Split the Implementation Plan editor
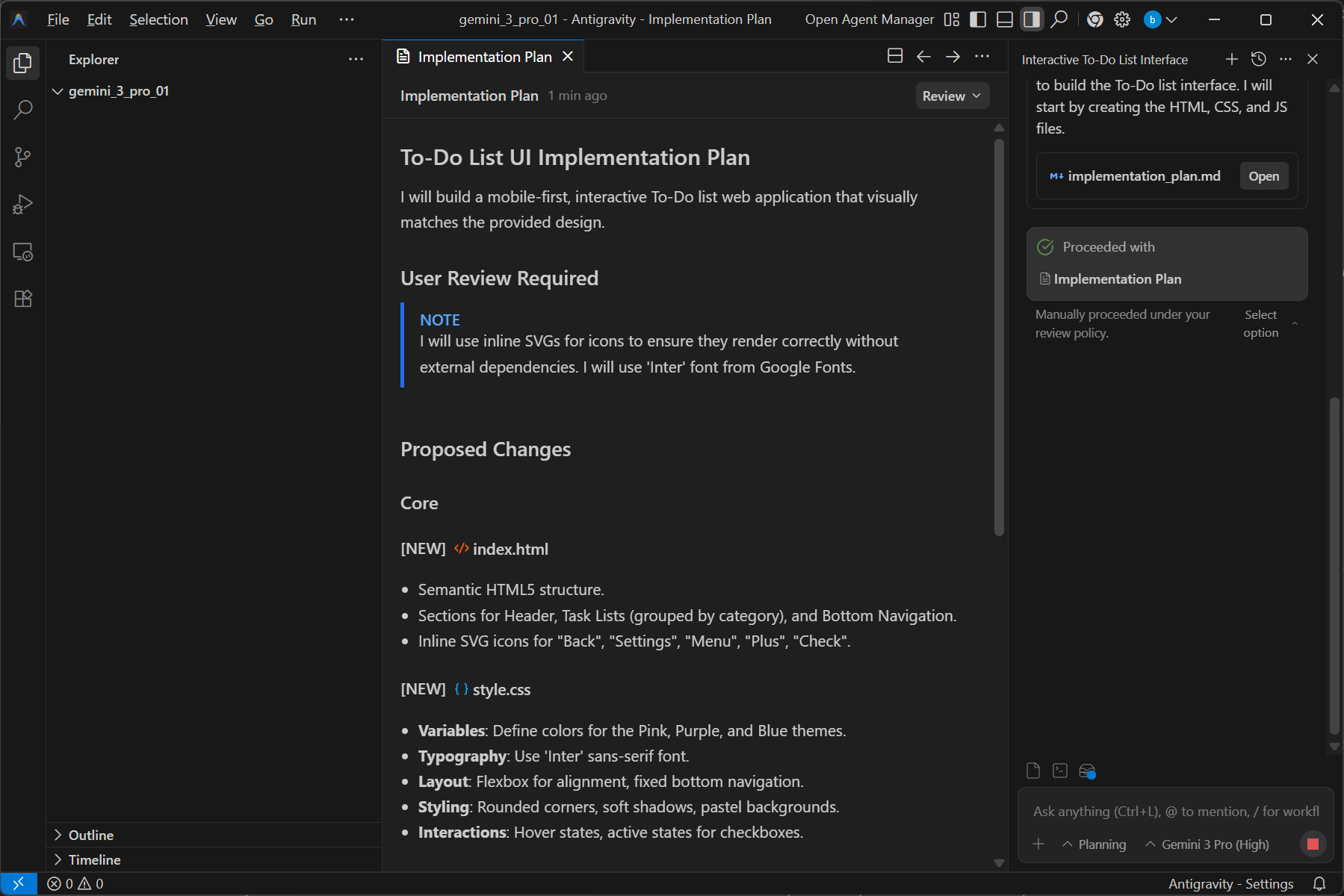The height and width of the screenshot is (896, 1344). [894, 56]
